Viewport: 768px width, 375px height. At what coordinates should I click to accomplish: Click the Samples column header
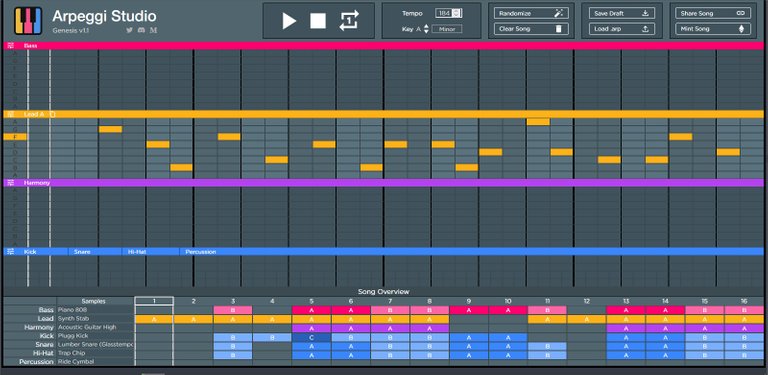[95, 301]
